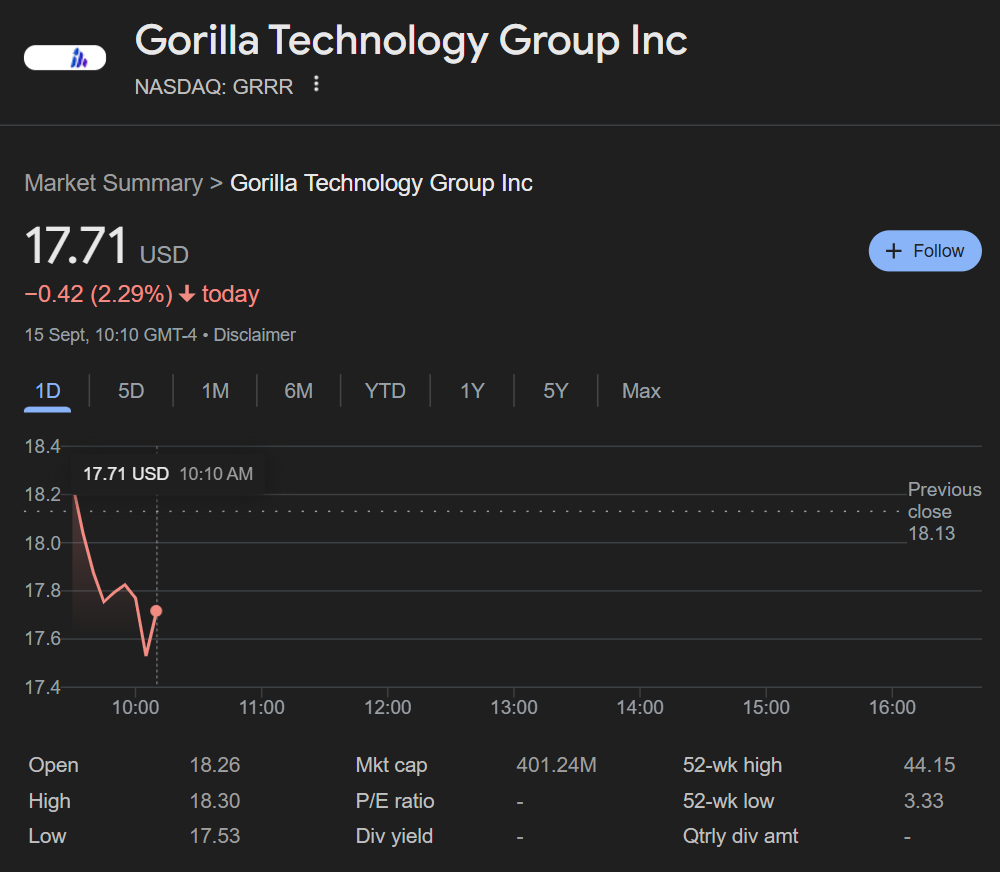Click the red down arrow beside today

pyautogui.click(x=187, y=294)
